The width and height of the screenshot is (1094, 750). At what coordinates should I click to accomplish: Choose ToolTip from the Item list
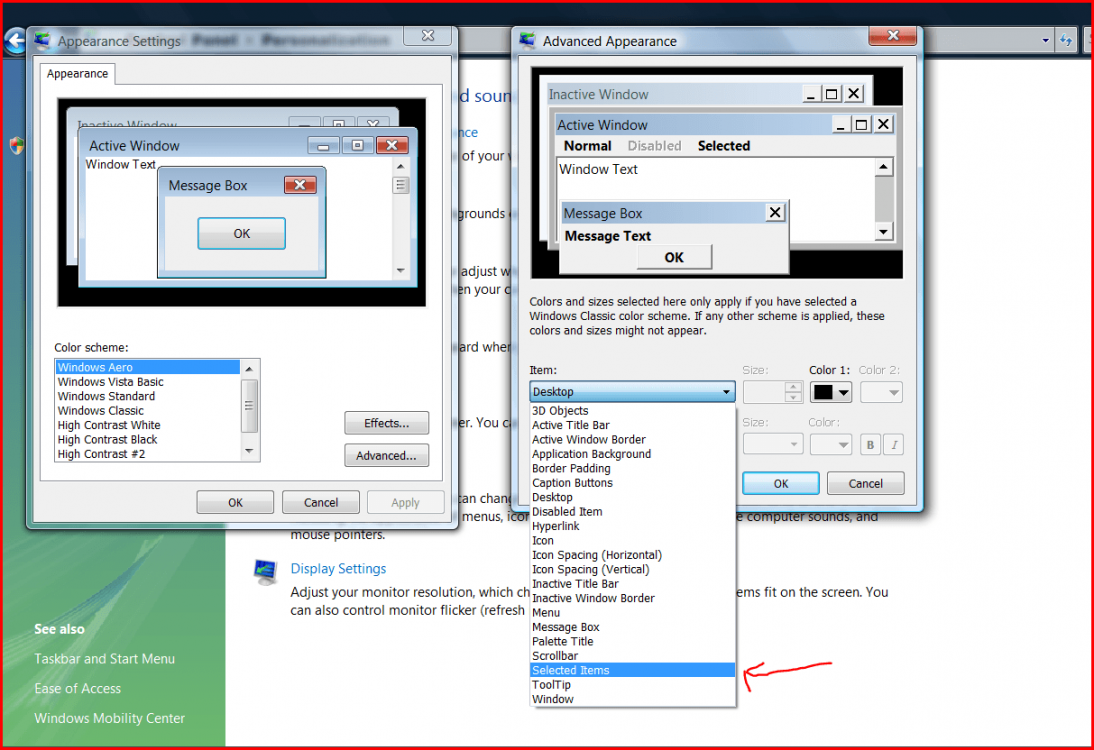[x=632, y=684]
